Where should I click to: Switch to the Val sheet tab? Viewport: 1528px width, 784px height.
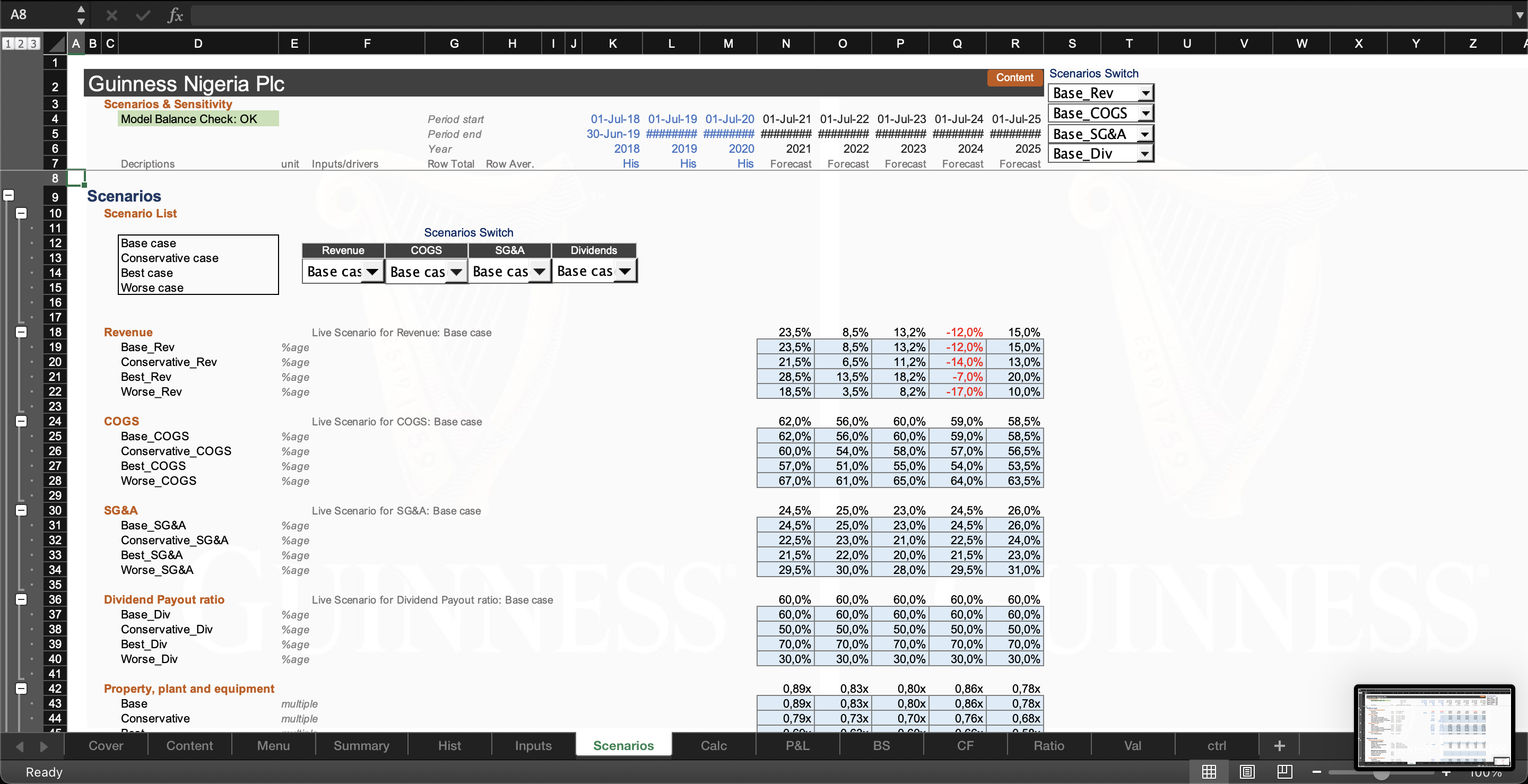[x=1132, y=745]
